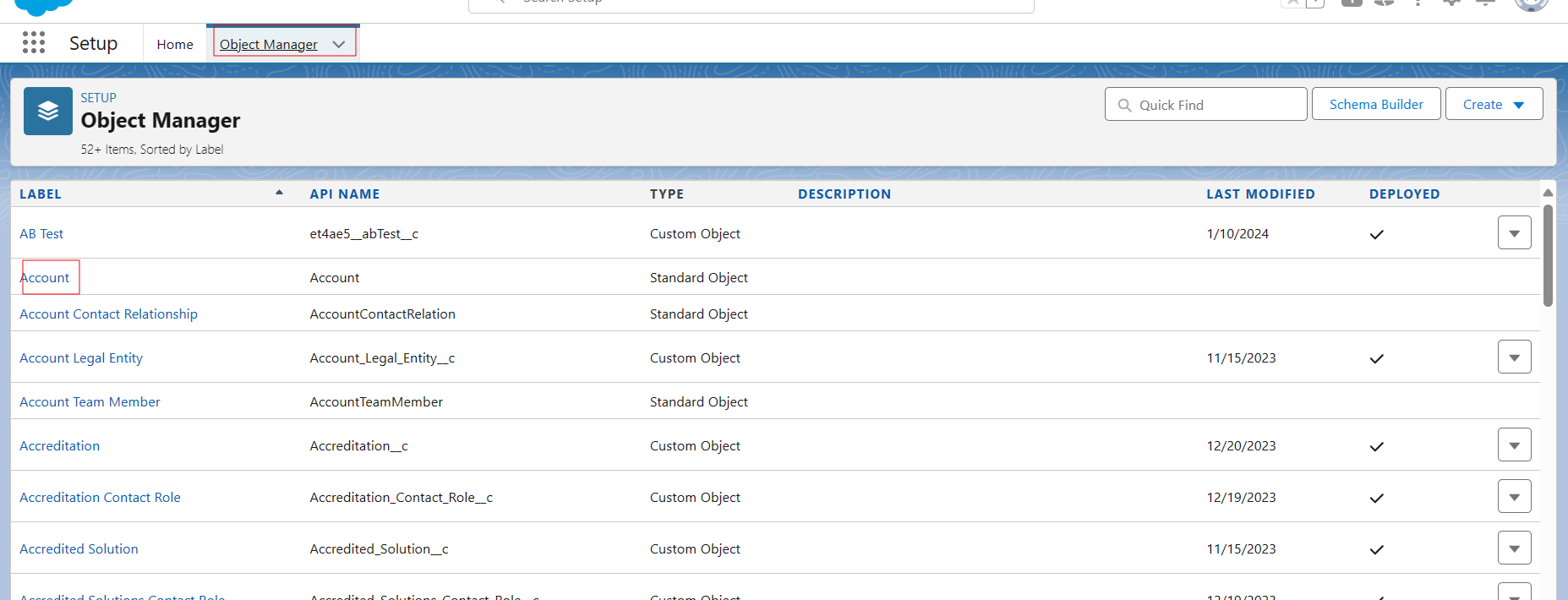1568x600 pixels.
Task: Open the App Launcher grid icon
Action: click(x=34, y=42)
